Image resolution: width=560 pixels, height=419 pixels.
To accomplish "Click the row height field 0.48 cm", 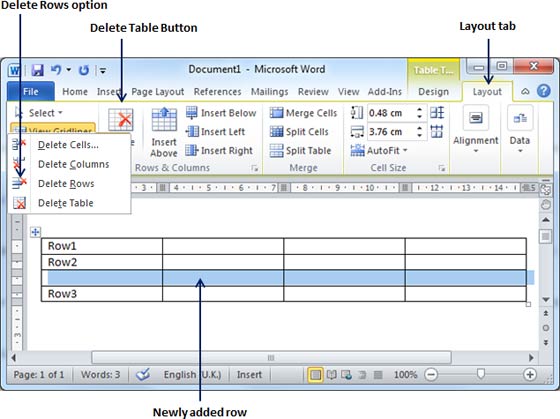I will click(x=391, y=113).
